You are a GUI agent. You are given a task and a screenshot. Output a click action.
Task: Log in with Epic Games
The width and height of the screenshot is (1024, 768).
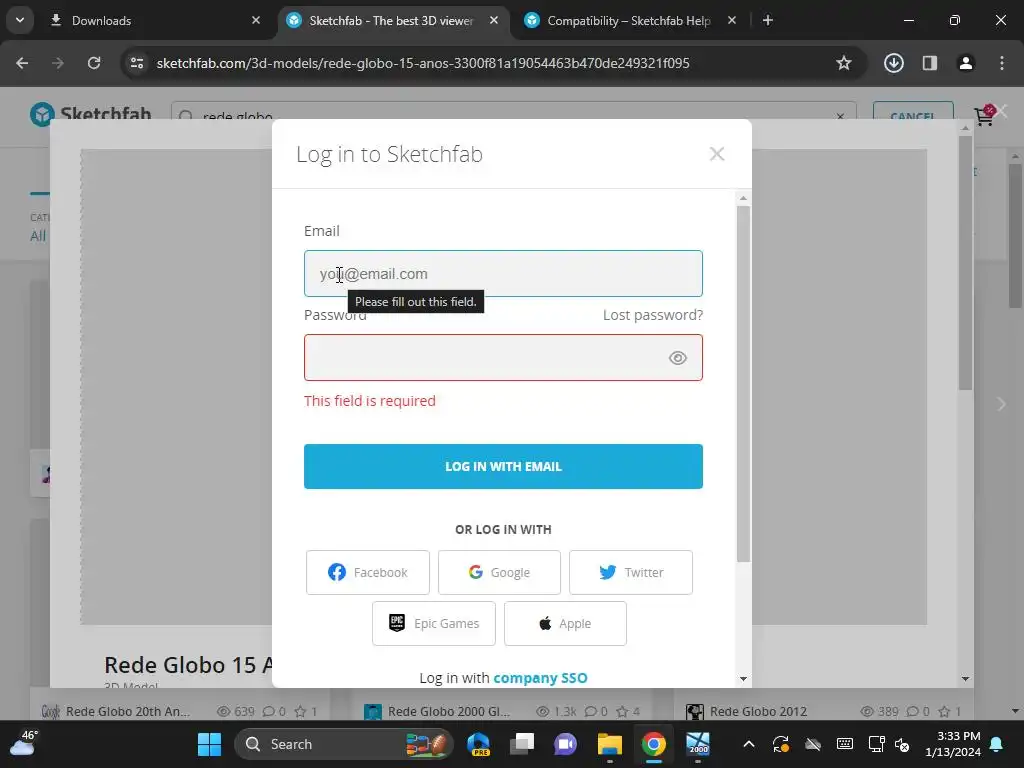(434, 624)
